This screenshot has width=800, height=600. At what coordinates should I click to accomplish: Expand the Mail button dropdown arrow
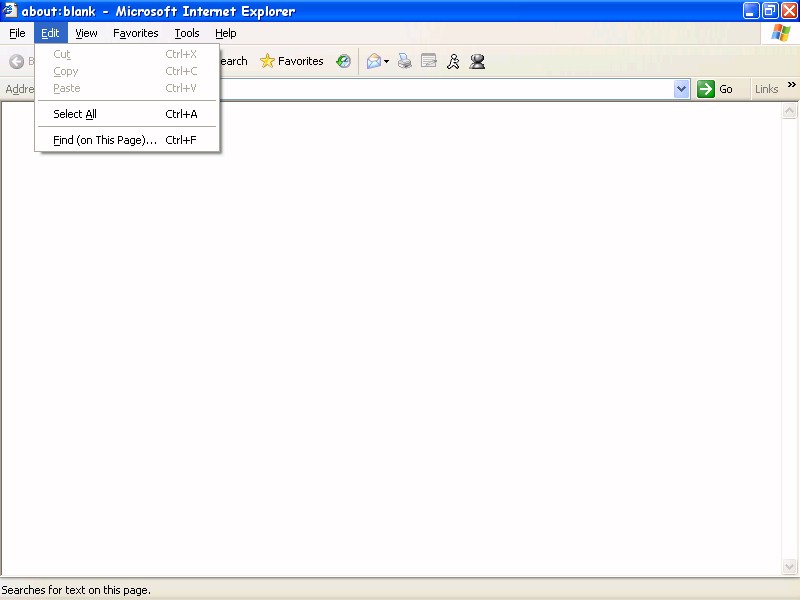pyautogui.click(x=386, y=62)
